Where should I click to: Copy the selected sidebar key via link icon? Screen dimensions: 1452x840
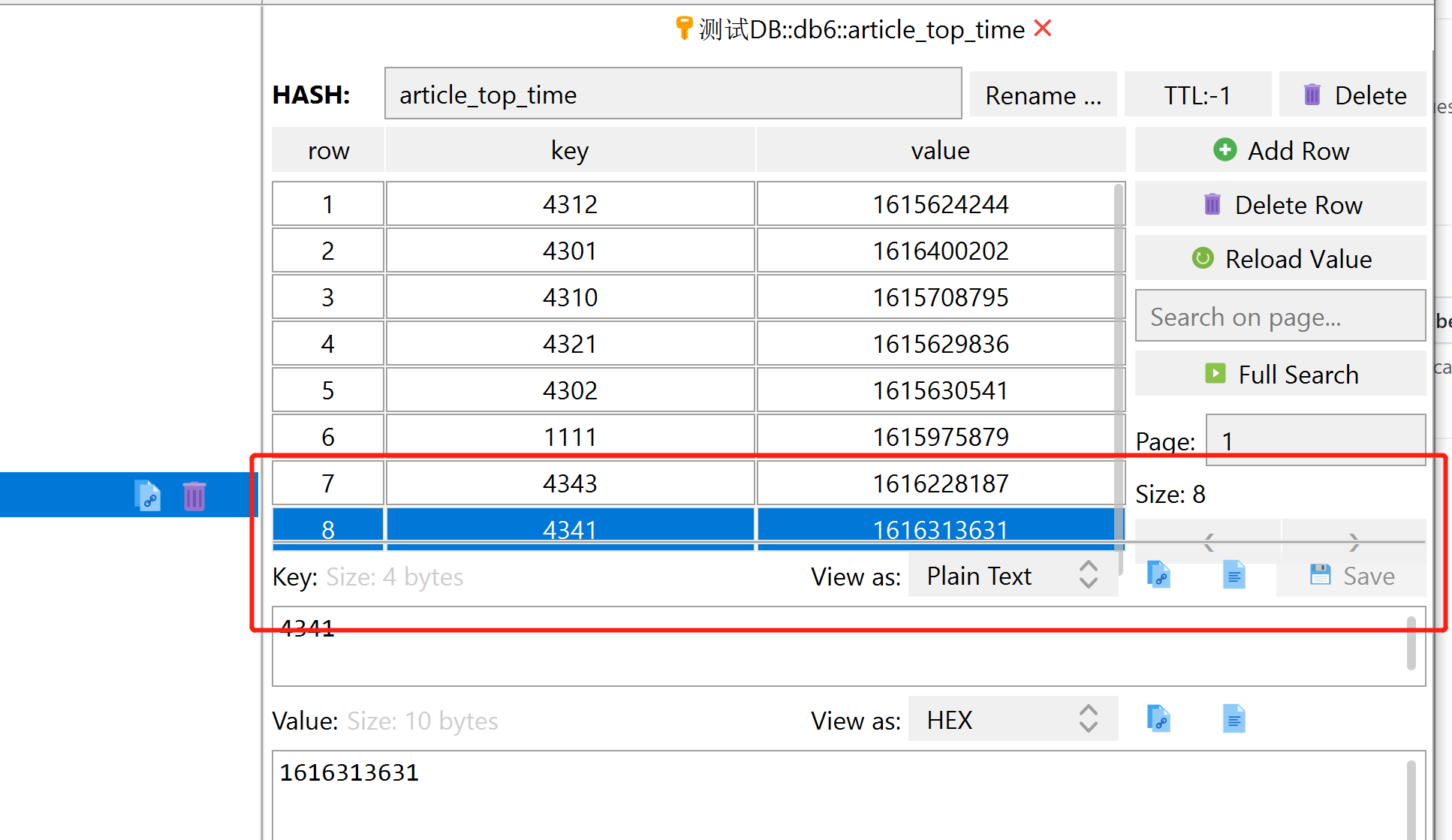(x=147, y=495)
